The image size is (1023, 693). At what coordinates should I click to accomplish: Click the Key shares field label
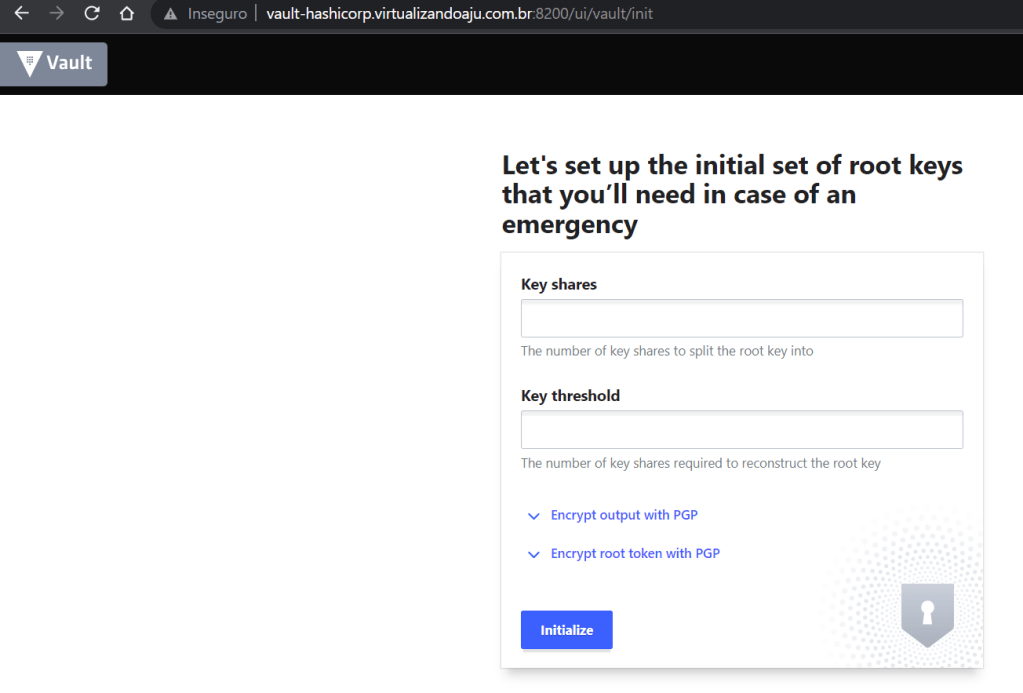[558, 284]
